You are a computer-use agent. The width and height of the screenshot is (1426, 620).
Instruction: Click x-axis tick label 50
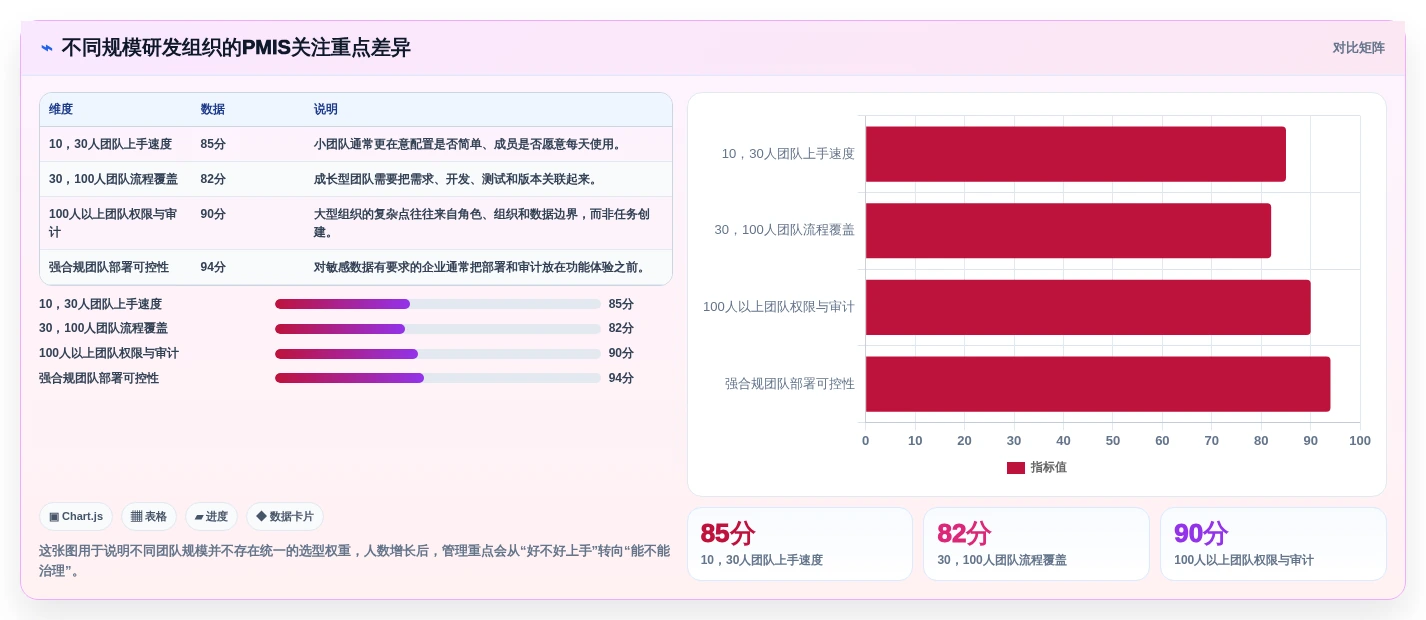(x=1113, y=440)
